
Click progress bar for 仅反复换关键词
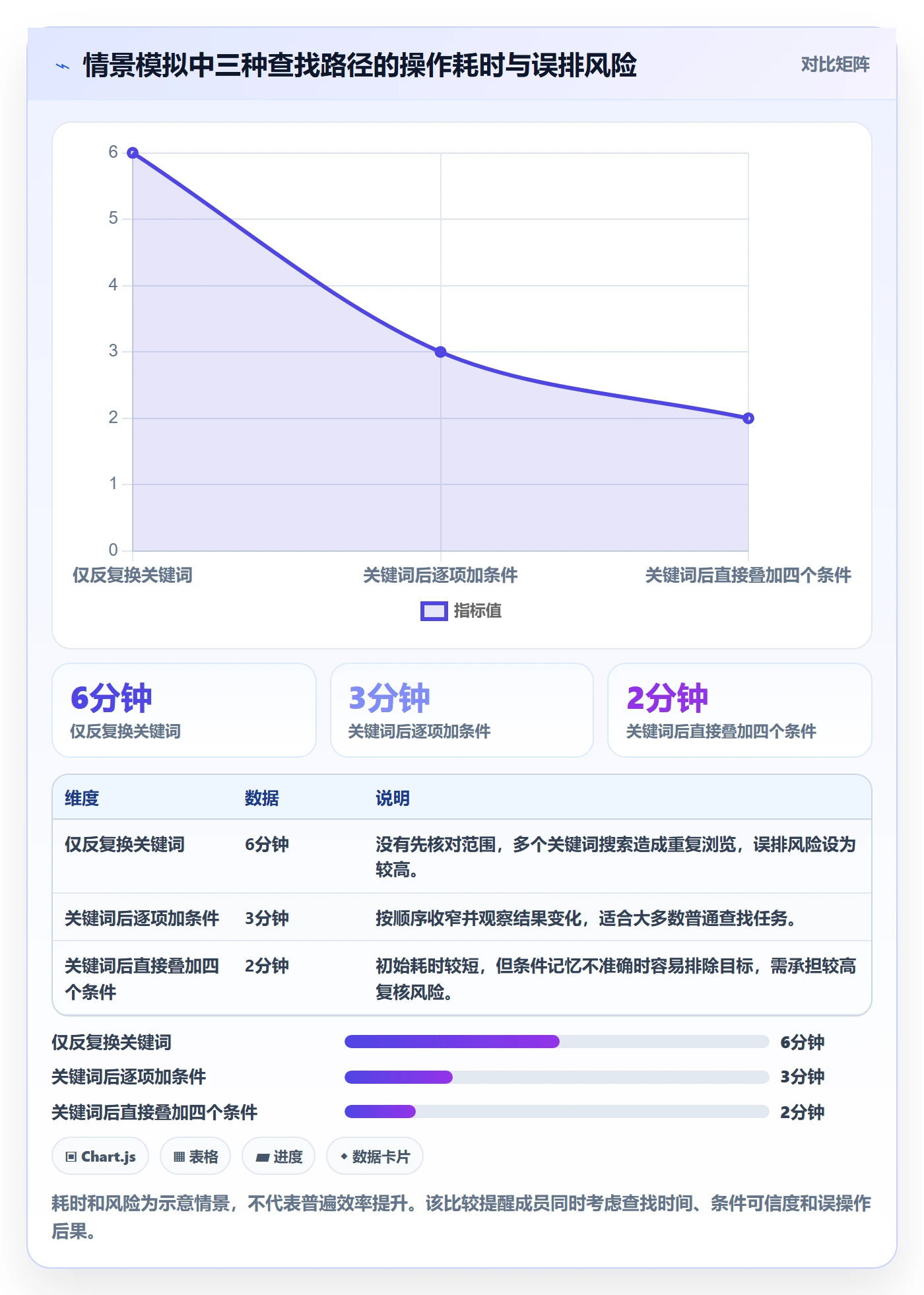coord(557,1042)
